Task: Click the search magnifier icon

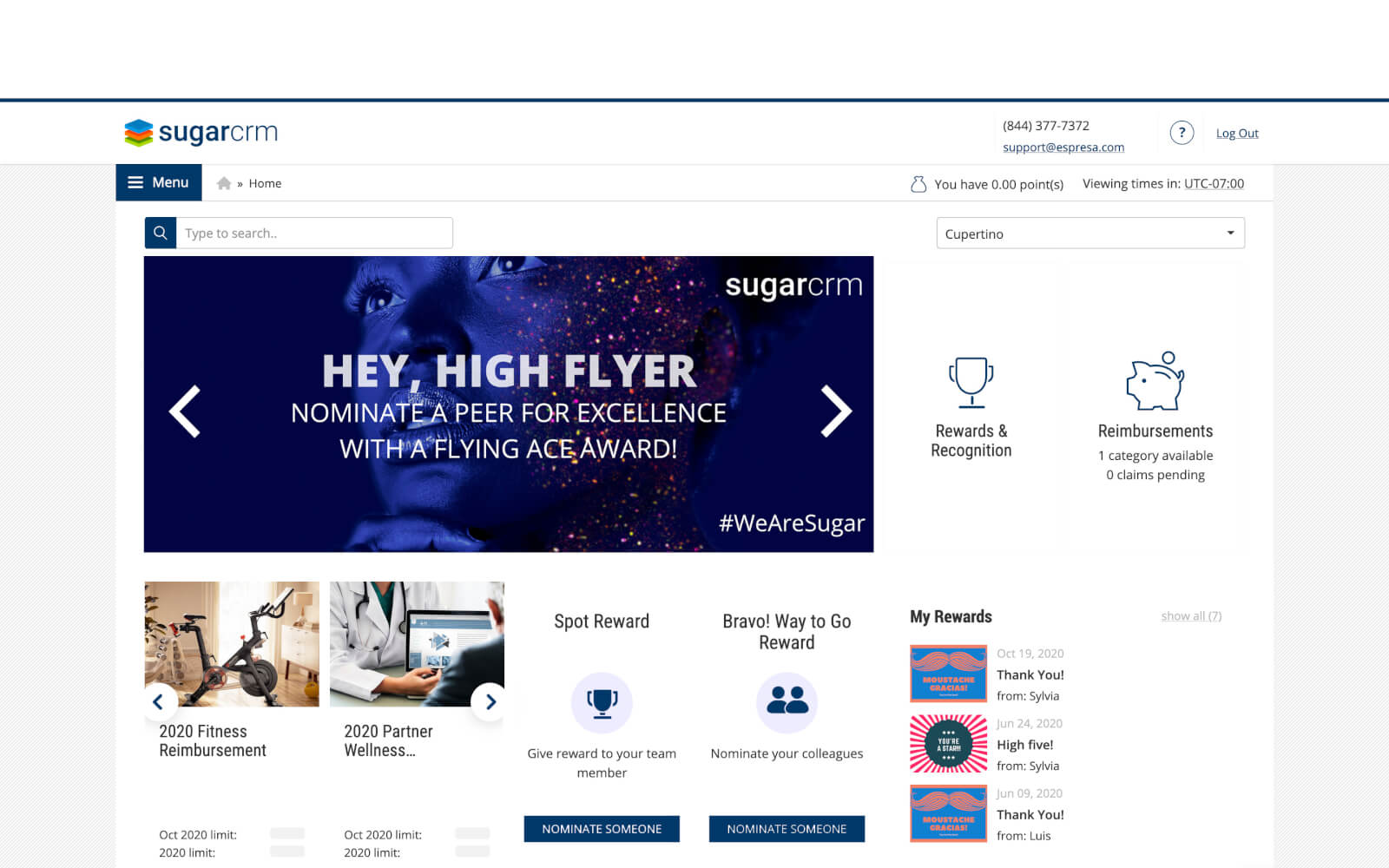Action: (x=160, y=233)
